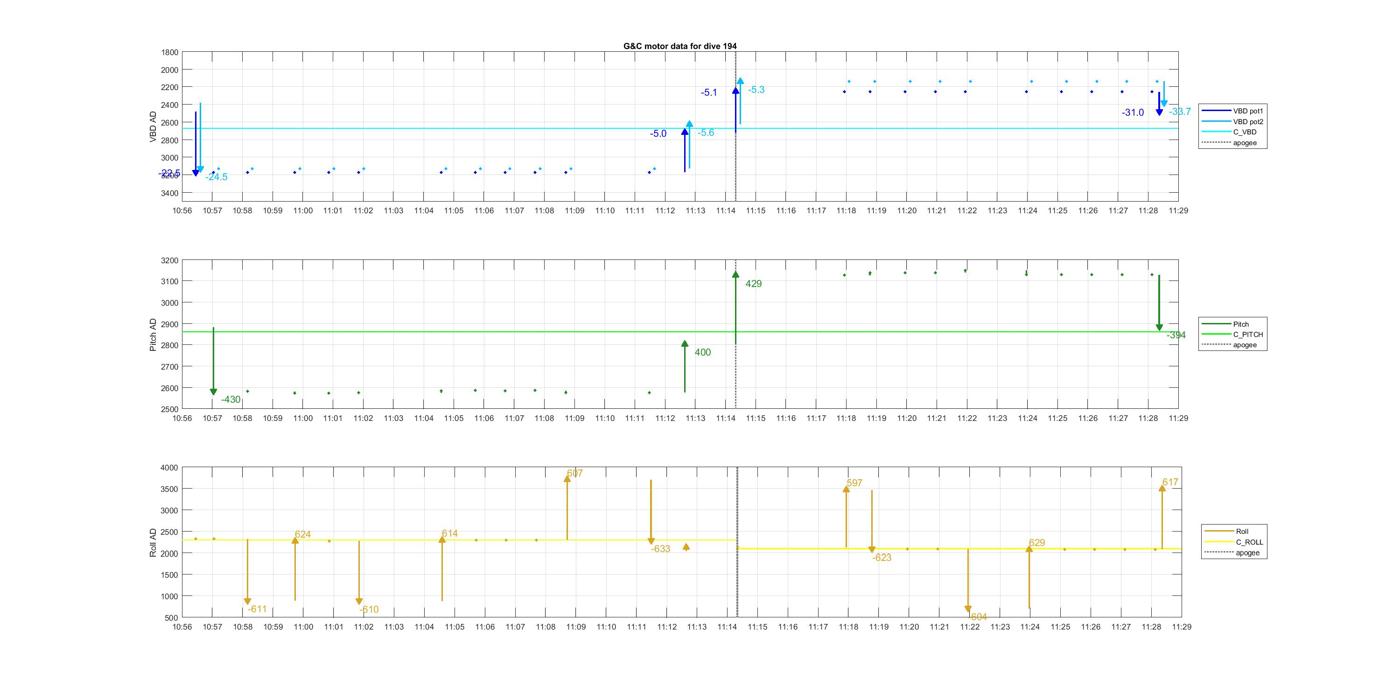Screen dimensions: 1400x693
Task: Click the '-5.3' annotation in VBD plot
Action: click(x=756, y=90)
